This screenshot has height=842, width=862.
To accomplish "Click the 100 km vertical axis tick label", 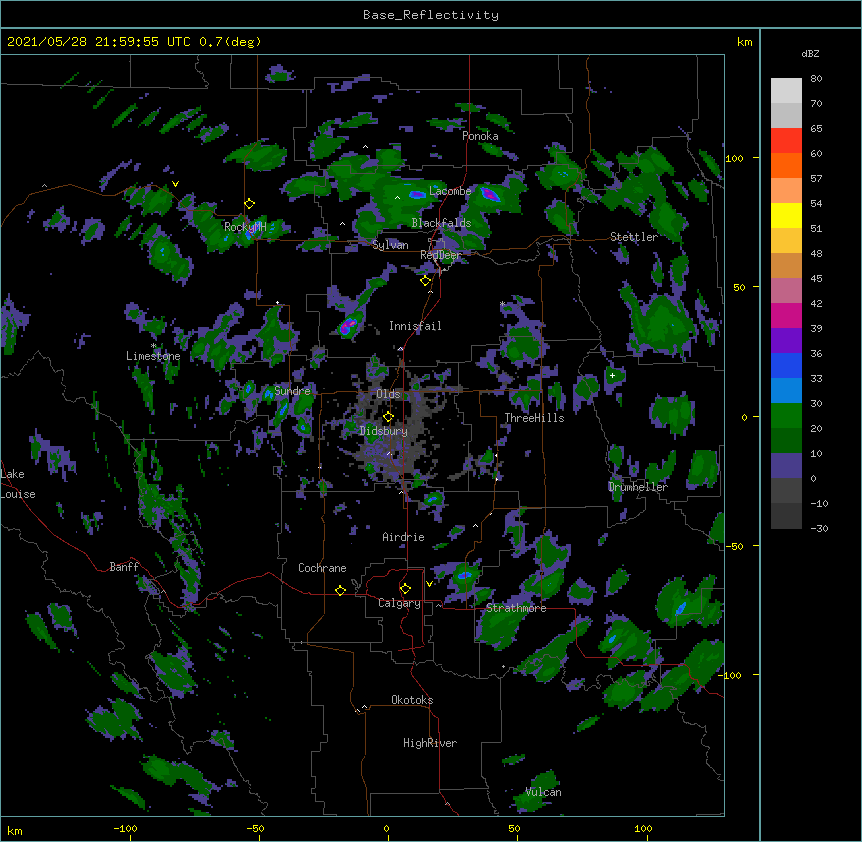I will (734, 158).
